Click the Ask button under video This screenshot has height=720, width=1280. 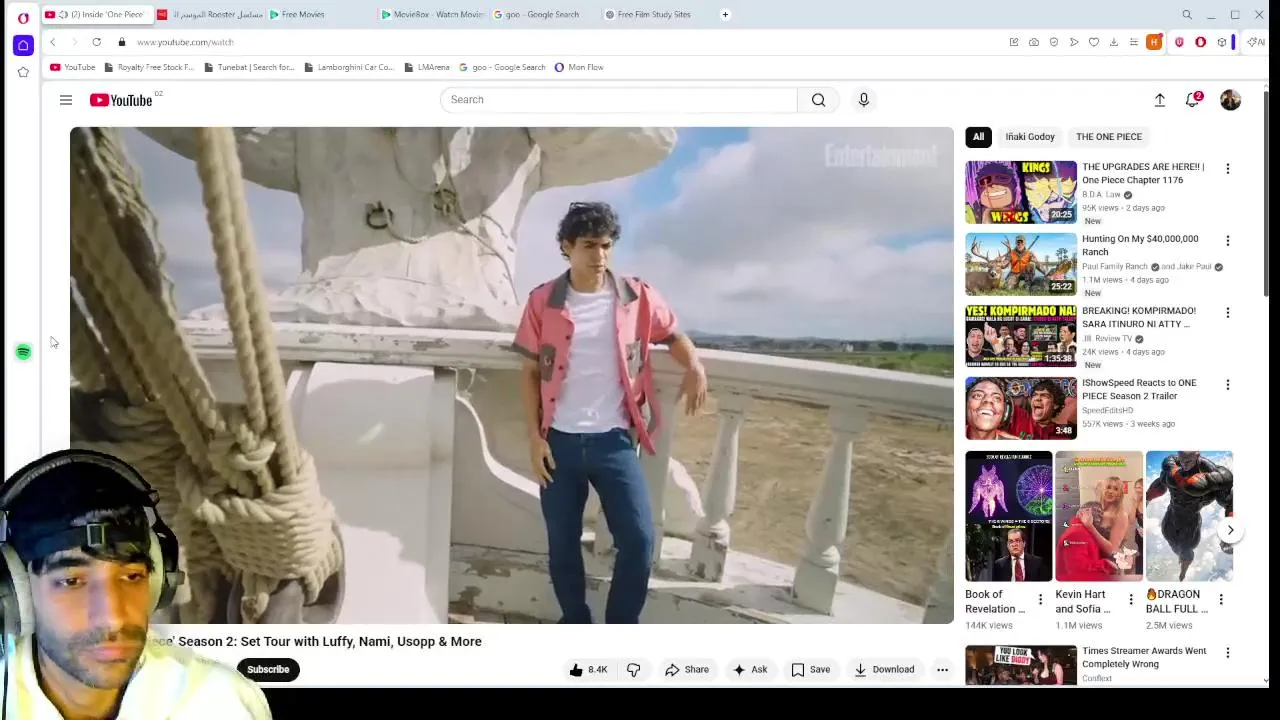(x=750, y=670)
